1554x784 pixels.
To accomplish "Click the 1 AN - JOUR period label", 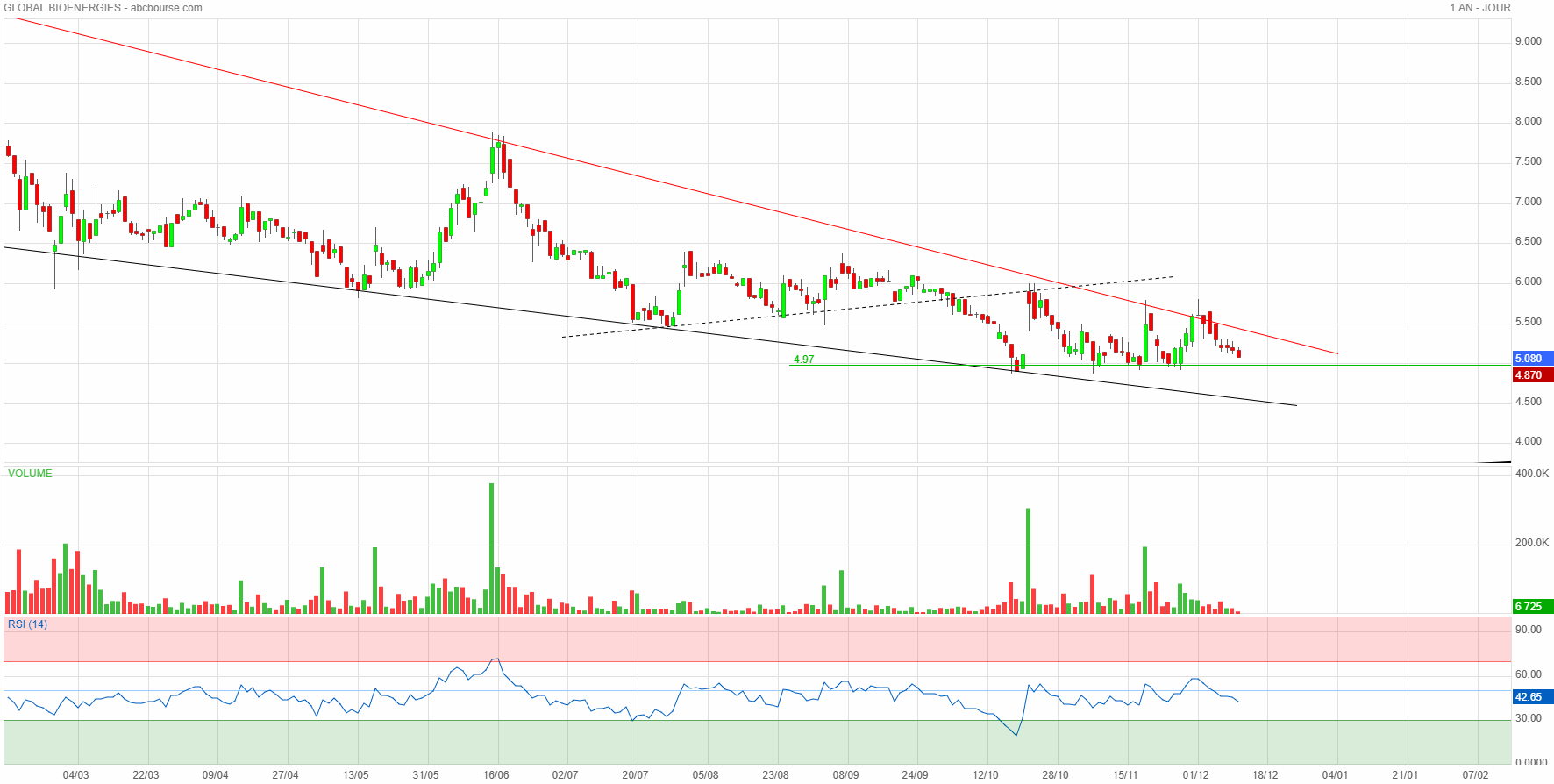I will pos(1479,8).
